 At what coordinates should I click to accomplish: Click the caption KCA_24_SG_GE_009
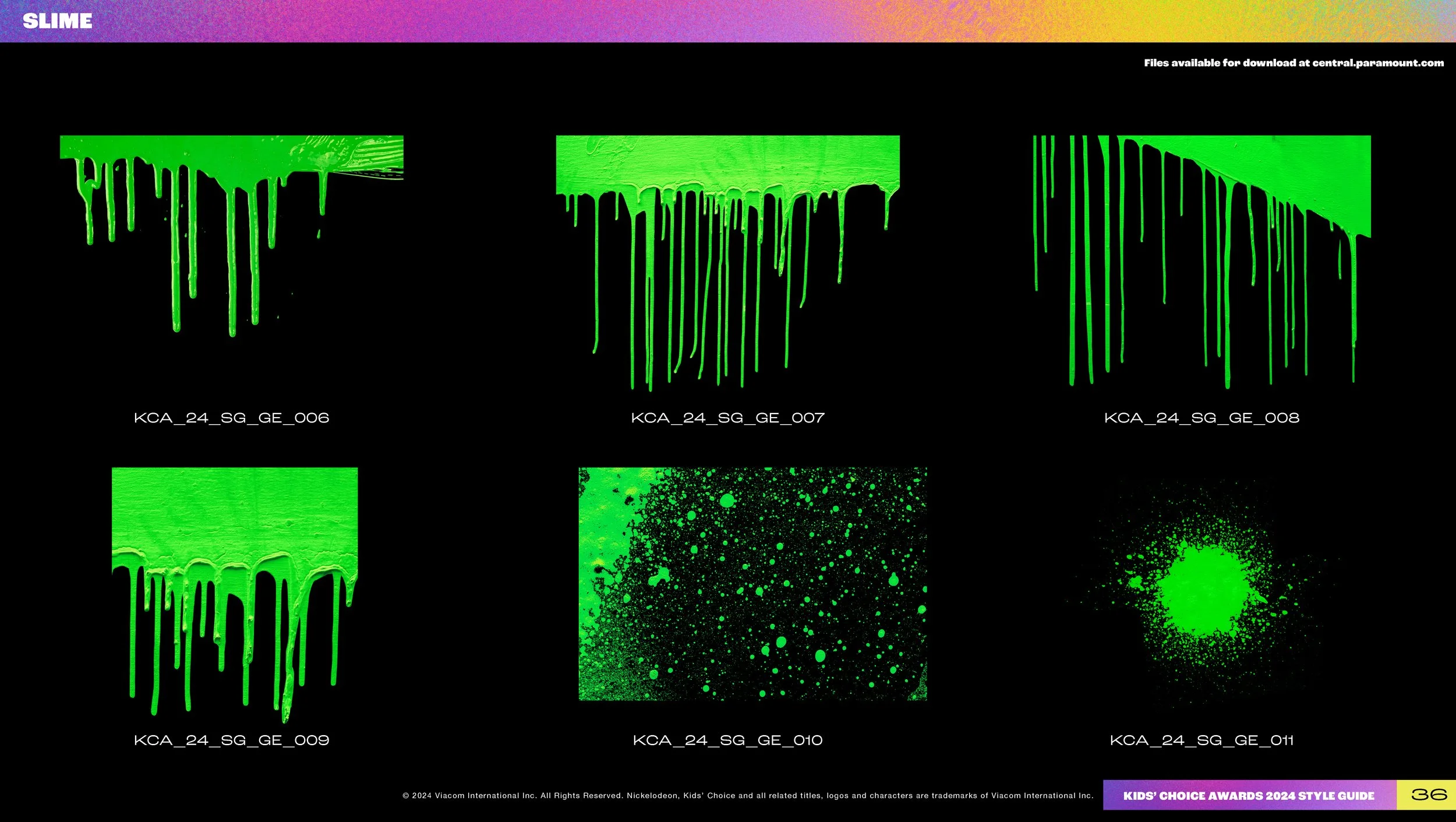pos(232,740)
